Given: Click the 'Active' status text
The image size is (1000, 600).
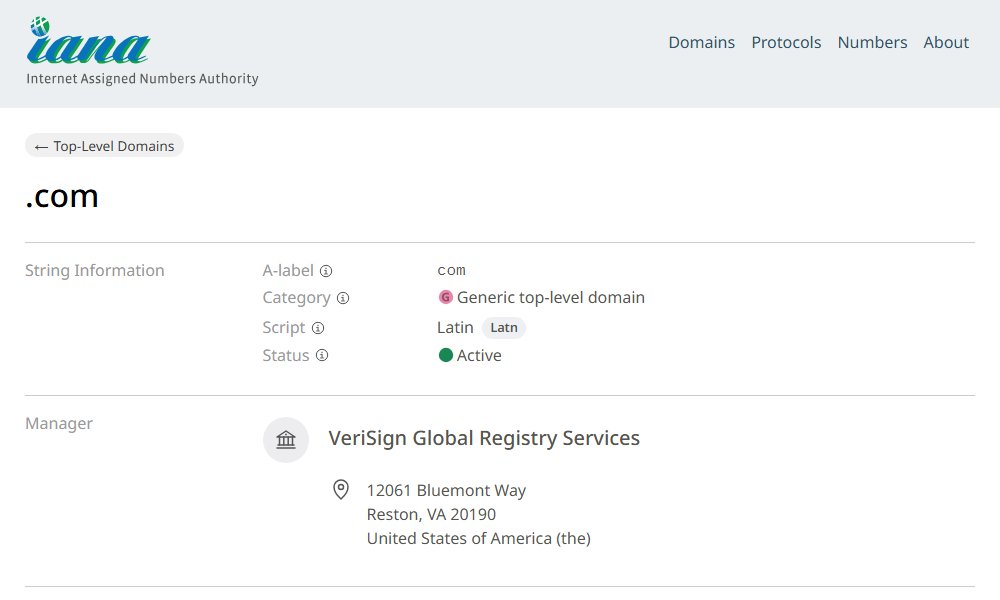Looking at the screenshot, I should (479, 355).
